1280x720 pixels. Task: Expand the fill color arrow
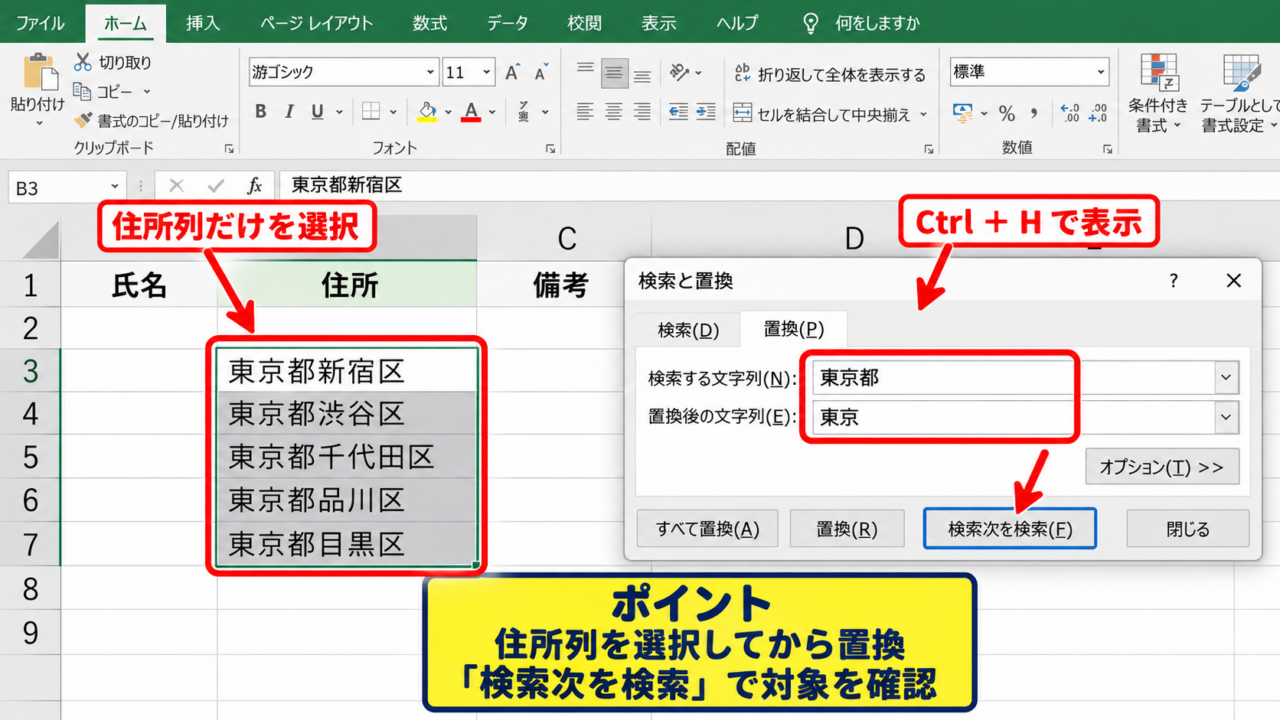tap(448, 113)
